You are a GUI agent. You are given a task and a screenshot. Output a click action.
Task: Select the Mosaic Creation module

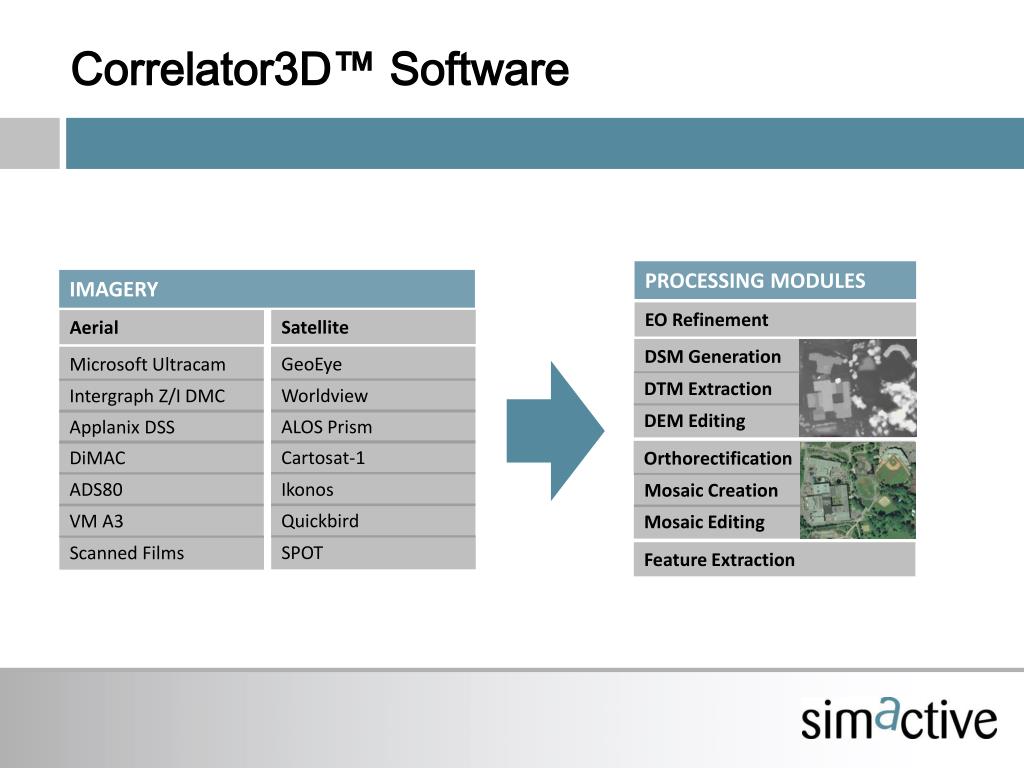(x=716, y=490)
